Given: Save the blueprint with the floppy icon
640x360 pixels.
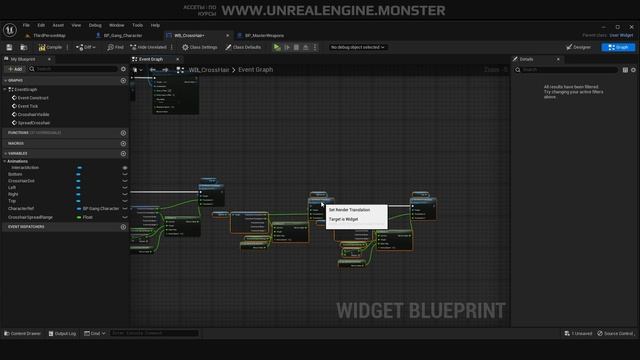Looking at the screenshot, I should coord(9,47).
